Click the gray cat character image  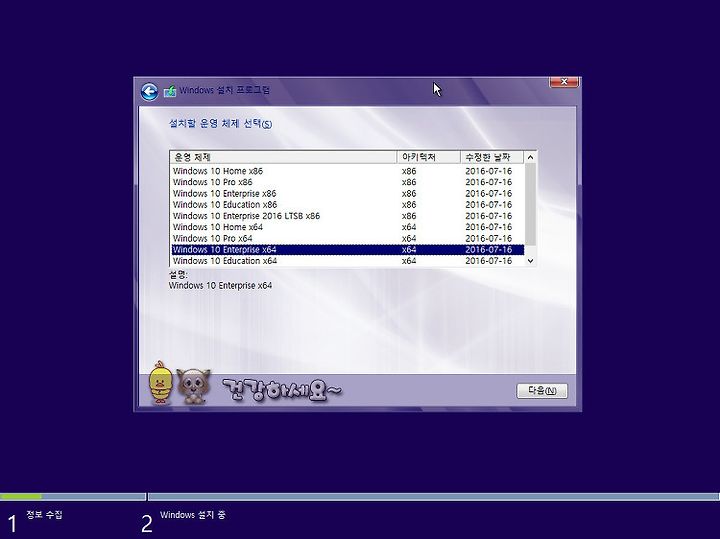(193, 386)
